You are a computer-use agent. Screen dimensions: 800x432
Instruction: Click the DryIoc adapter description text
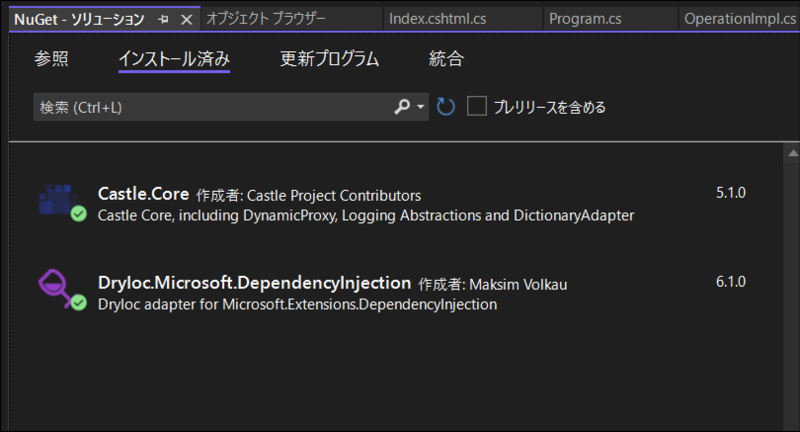point(297,304)
